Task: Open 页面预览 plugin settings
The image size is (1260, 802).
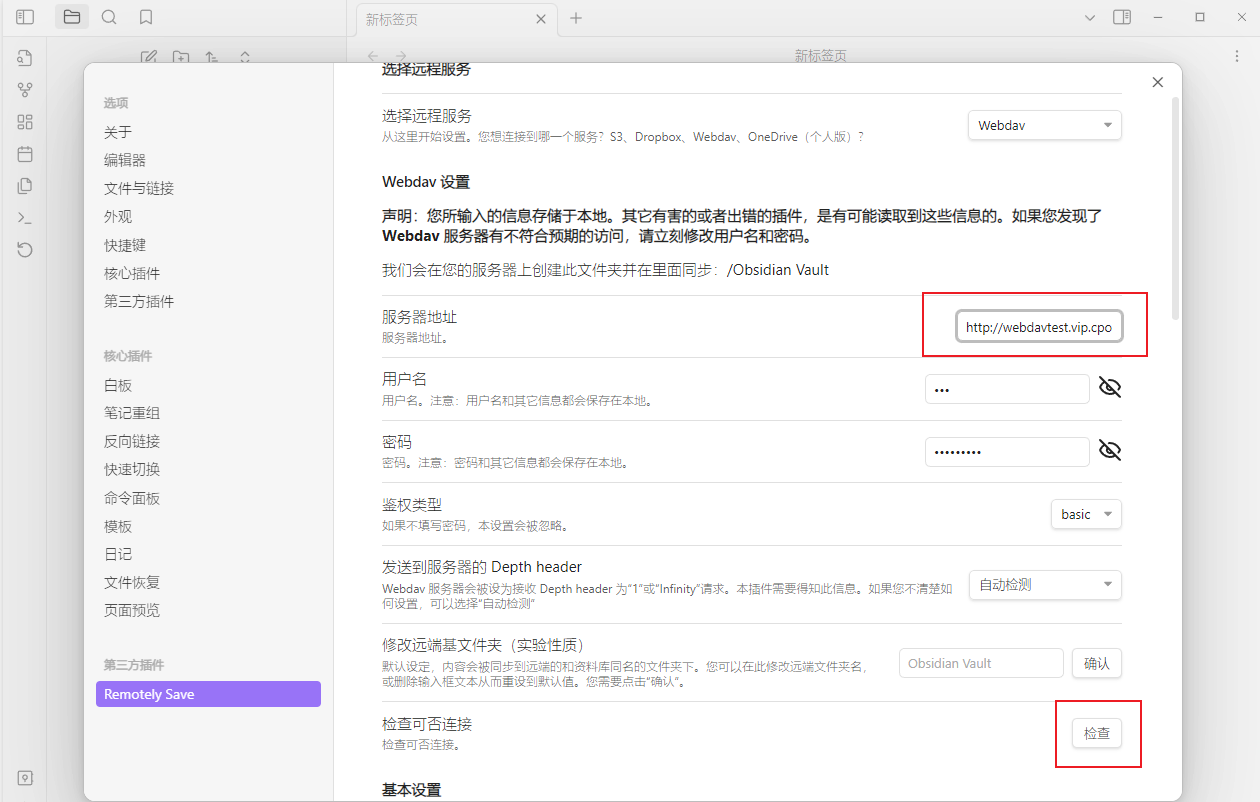Action: 132,610
